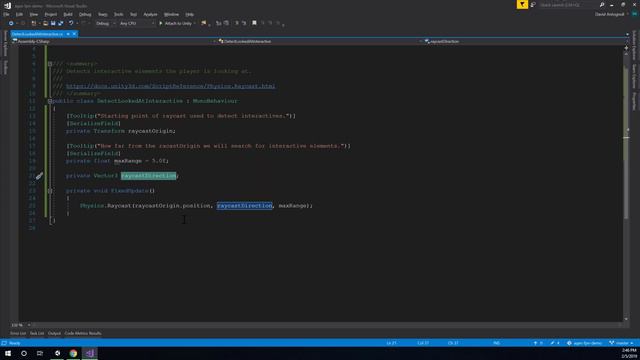Open the Debug menu
Screen dimensions: 640x360
[85, 14]
